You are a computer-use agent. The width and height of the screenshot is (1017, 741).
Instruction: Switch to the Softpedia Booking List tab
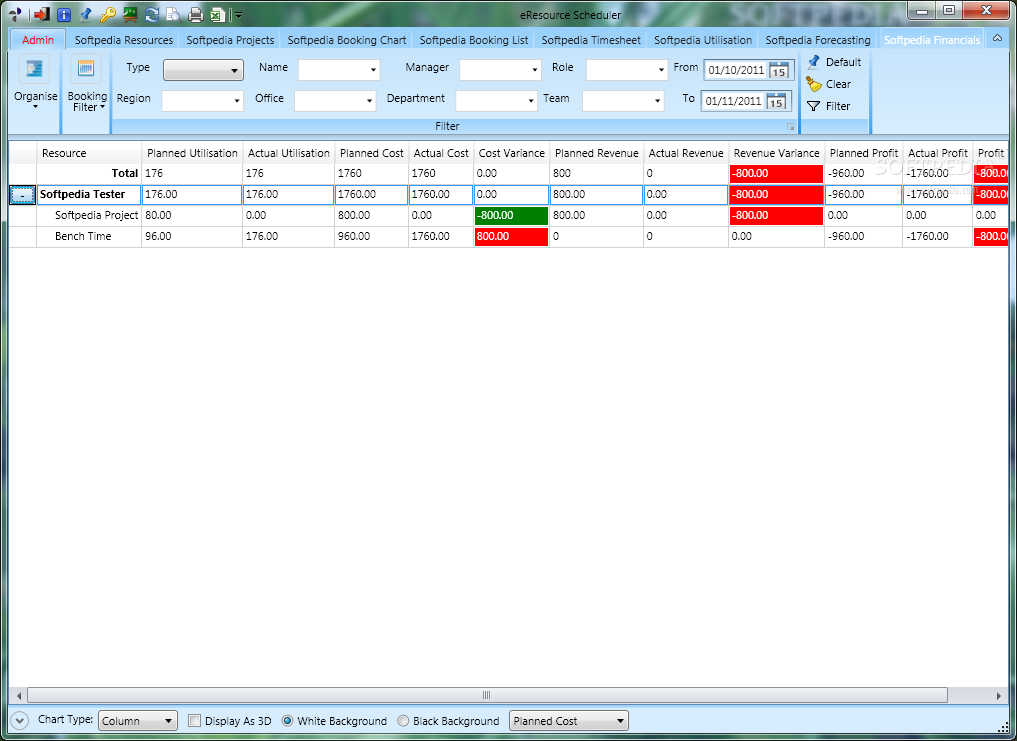pos(473,40)
